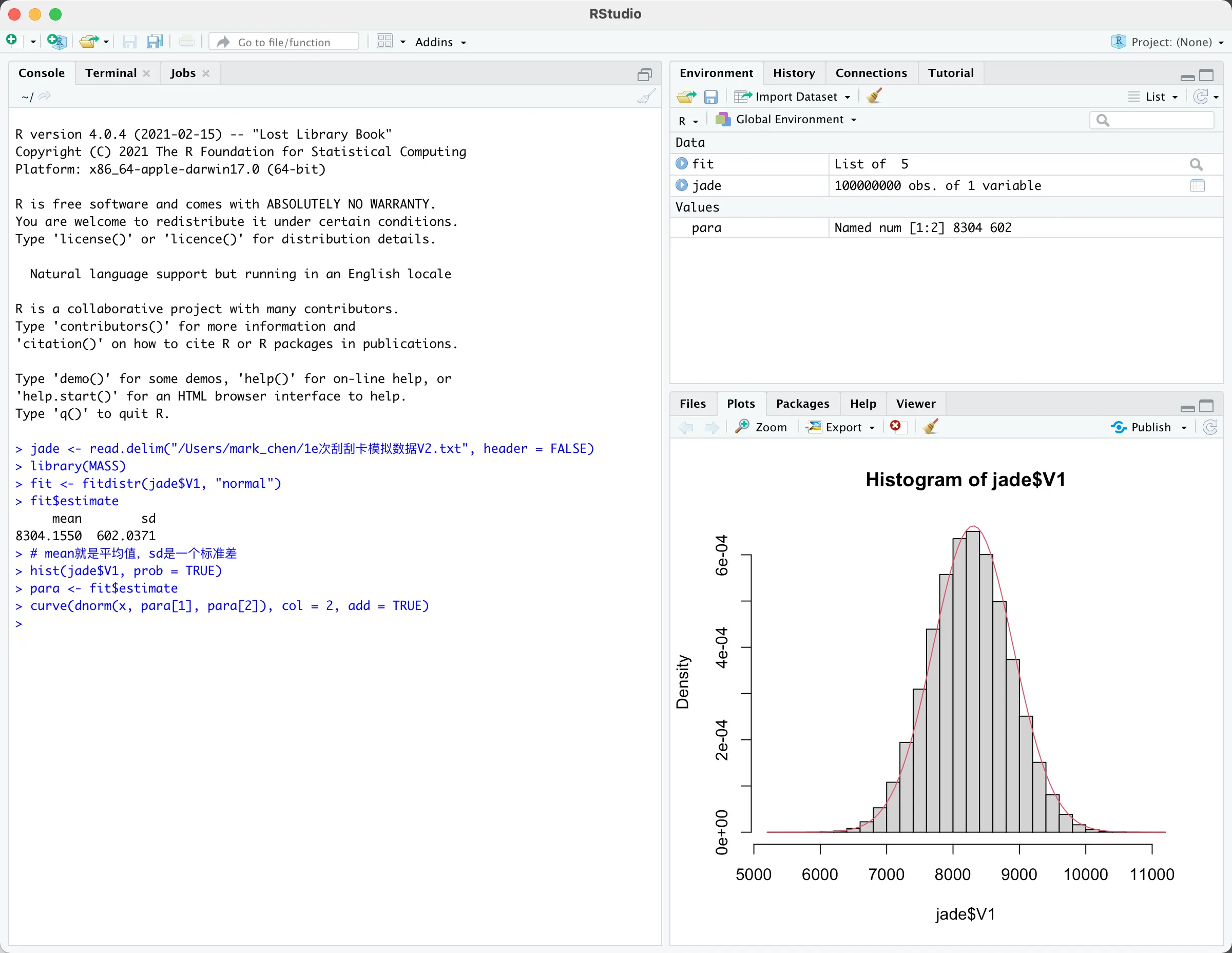Click the Zoom plot button
The width and height of the screenshot is (1232, 953).
pos(761,427)
